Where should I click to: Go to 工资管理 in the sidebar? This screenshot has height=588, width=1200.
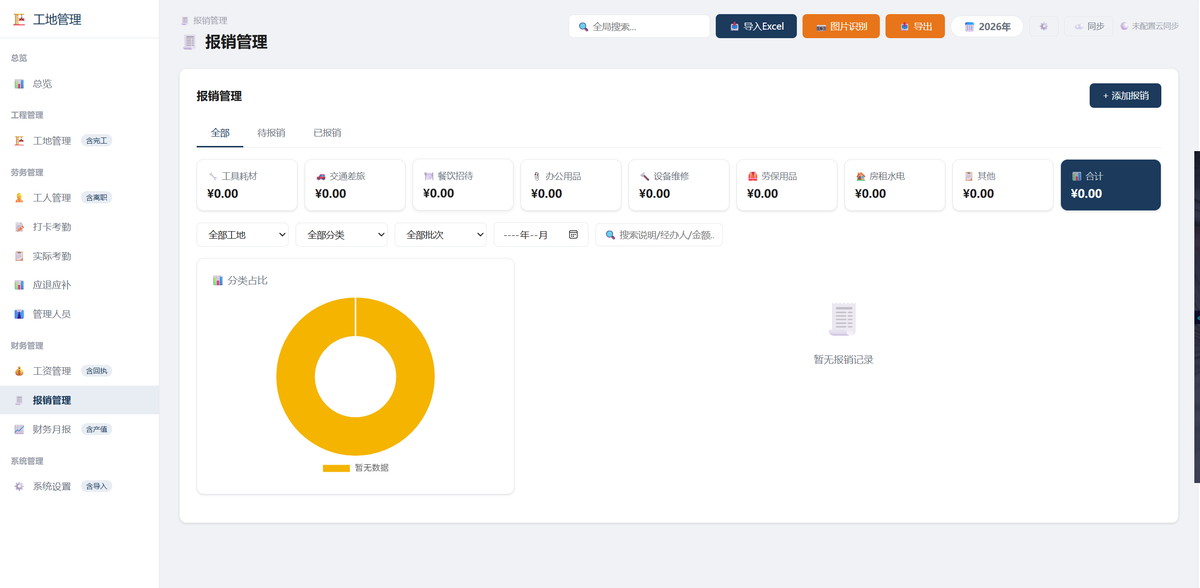79,371
